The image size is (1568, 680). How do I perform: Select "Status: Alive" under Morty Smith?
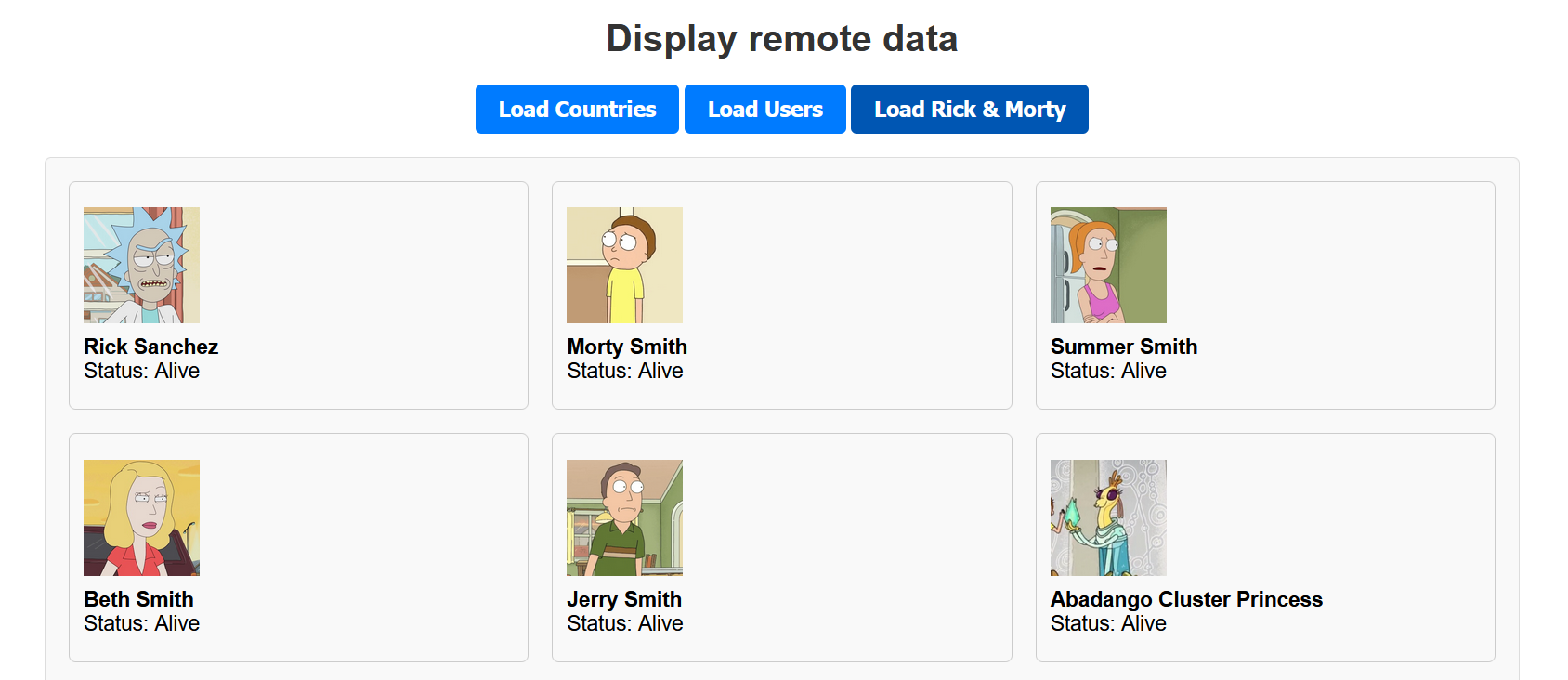(624, 371)
